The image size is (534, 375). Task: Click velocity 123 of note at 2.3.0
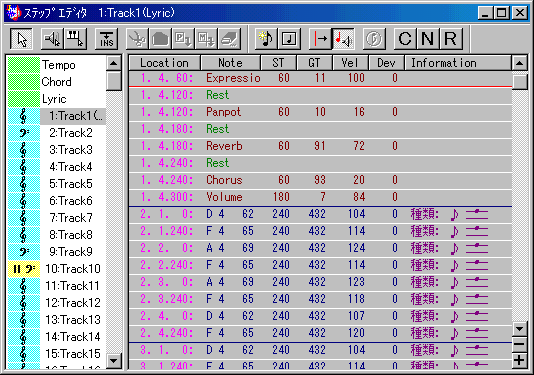tap(356, 282)
